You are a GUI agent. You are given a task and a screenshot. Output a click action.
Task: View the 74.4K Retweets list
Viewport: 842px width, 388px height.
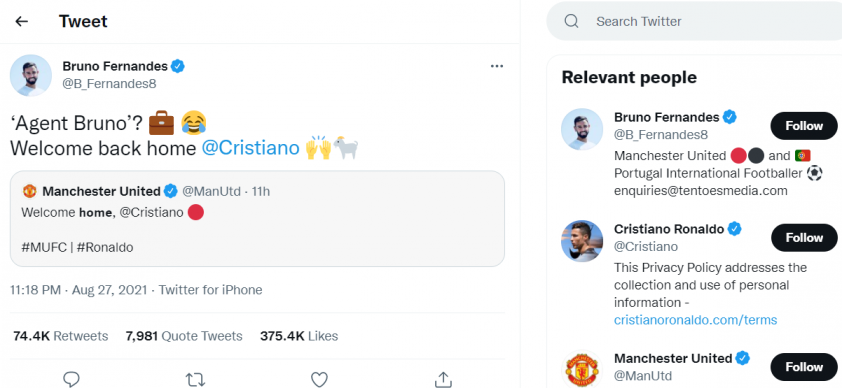60,336
